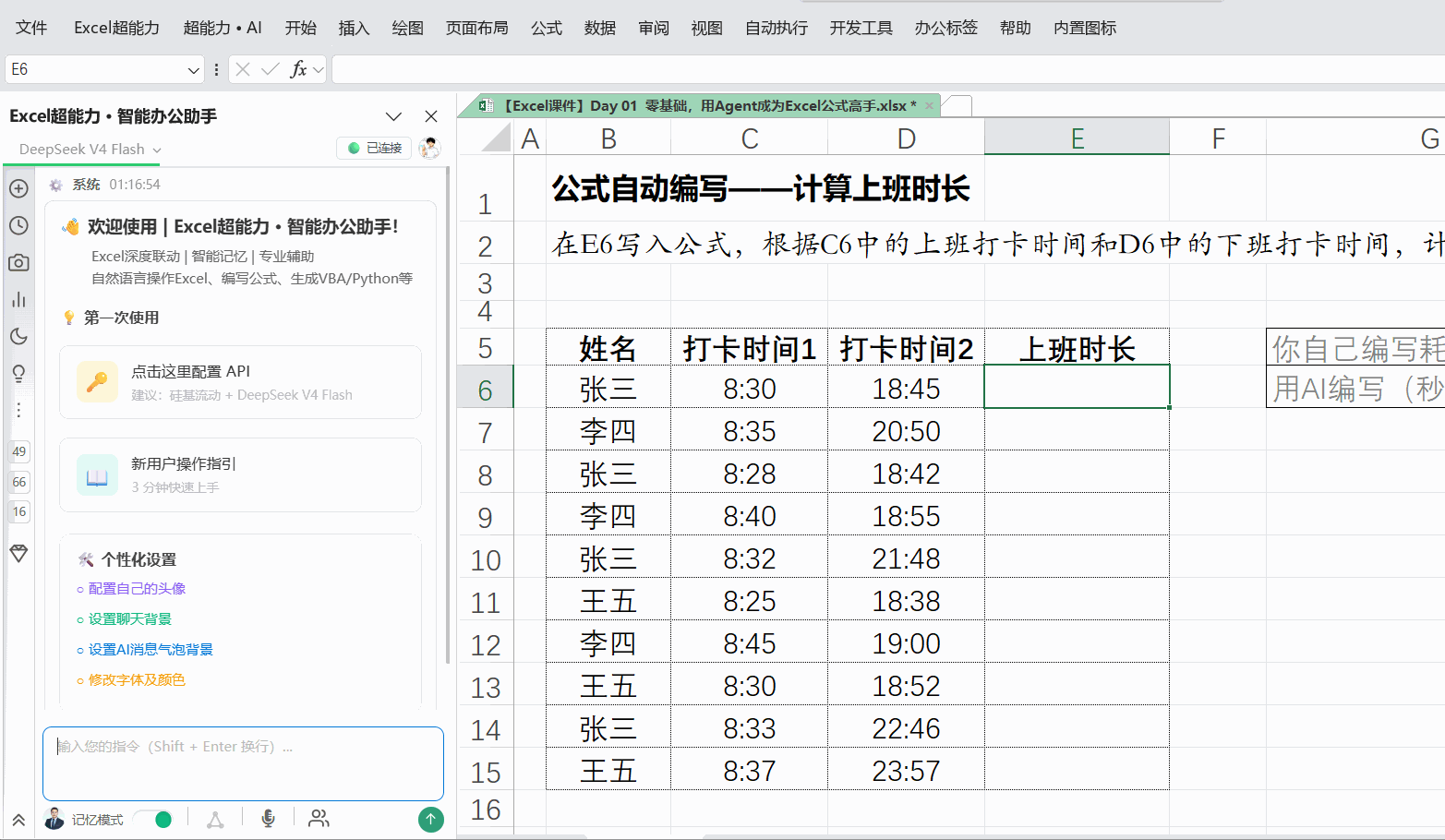The image size is (1445, 840).
Task: Switch to the 开始 tab
Action: (301, 28)
